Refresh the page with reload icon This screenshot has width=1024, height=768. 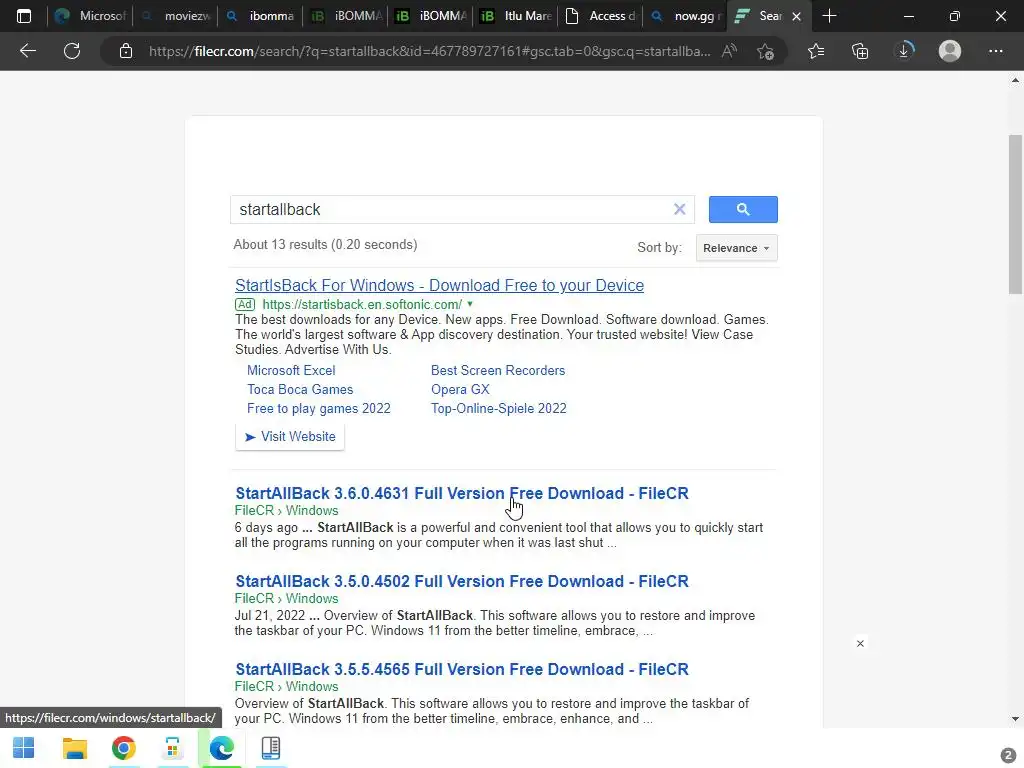pyautogui.click(x=72, y=51)
